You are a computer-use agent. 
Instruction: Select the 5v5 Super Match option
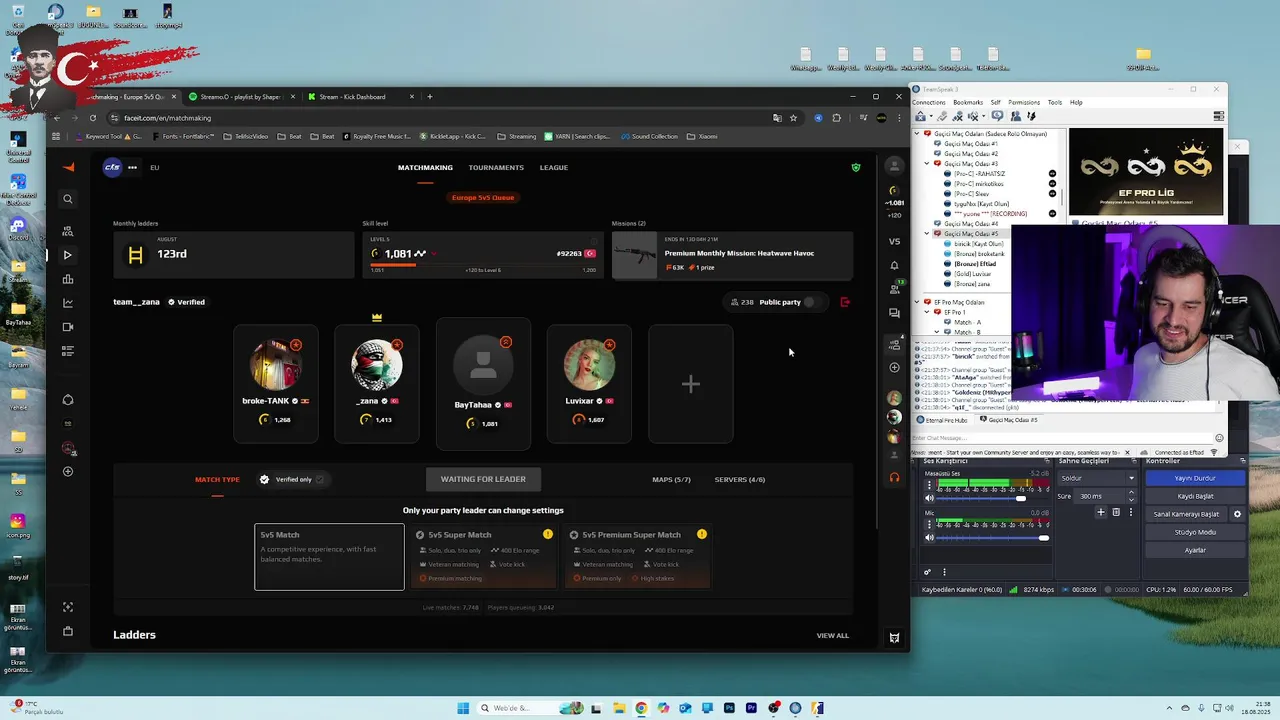pos(485,556)
